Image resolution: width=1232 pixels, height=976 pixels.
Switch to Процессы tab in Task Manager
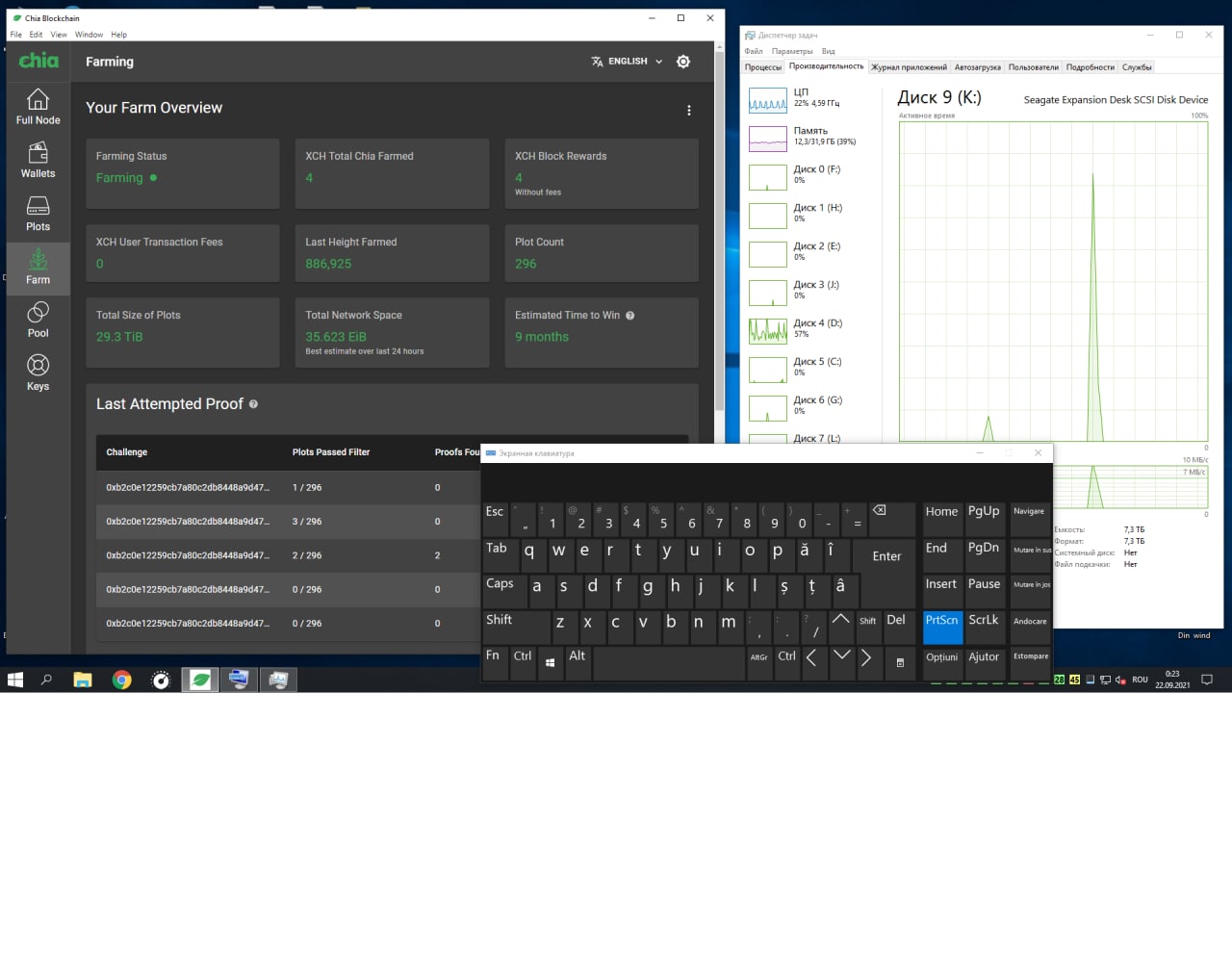(763, 67)
